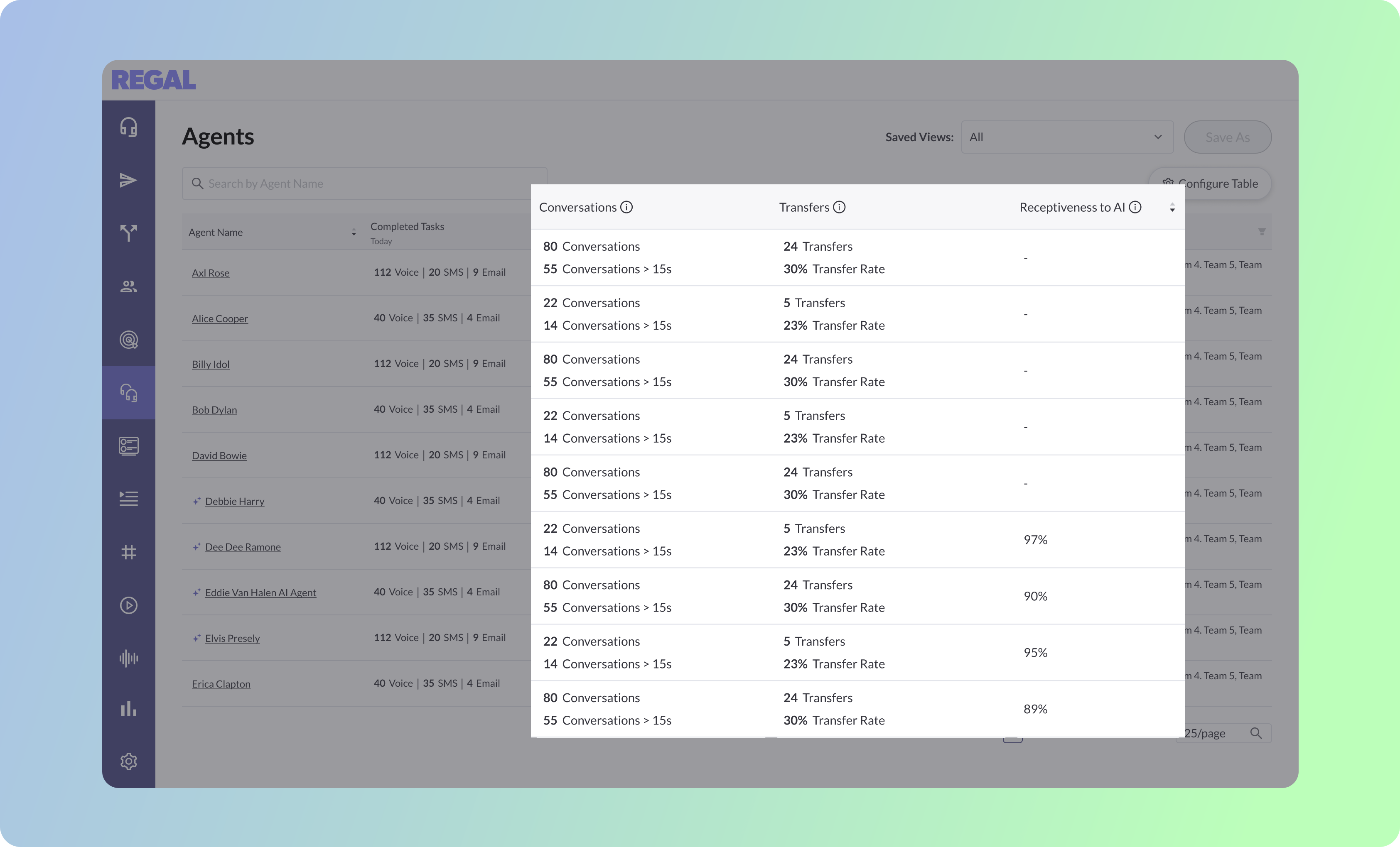Expand the Saved Views All dropdown

tap(1066, 137)
